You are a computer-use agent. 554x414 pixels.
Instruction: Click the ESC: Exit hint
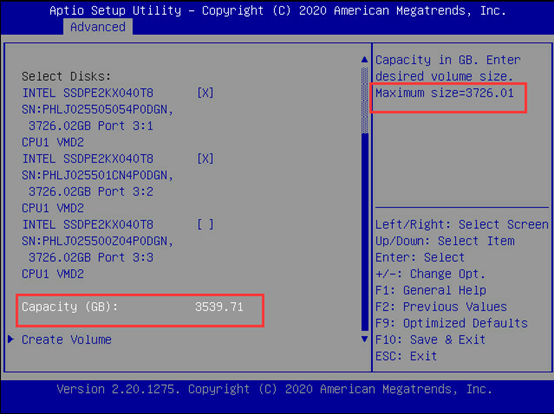[x=406, y=356]
